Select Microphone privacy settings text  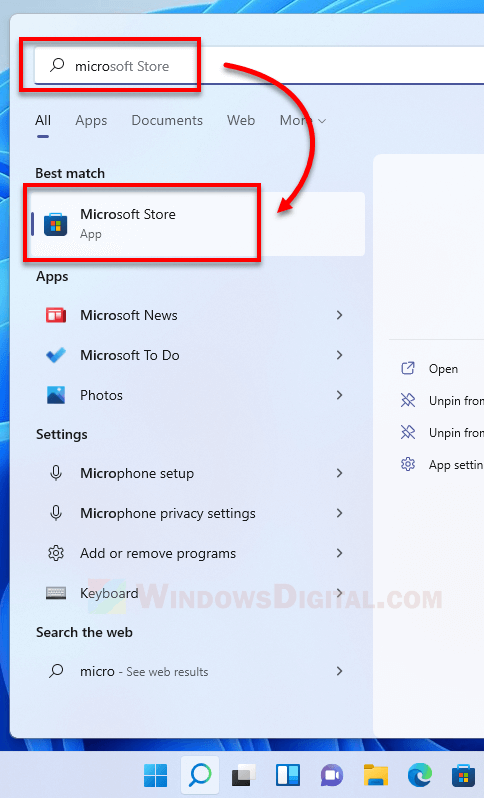tap(168, 514)
